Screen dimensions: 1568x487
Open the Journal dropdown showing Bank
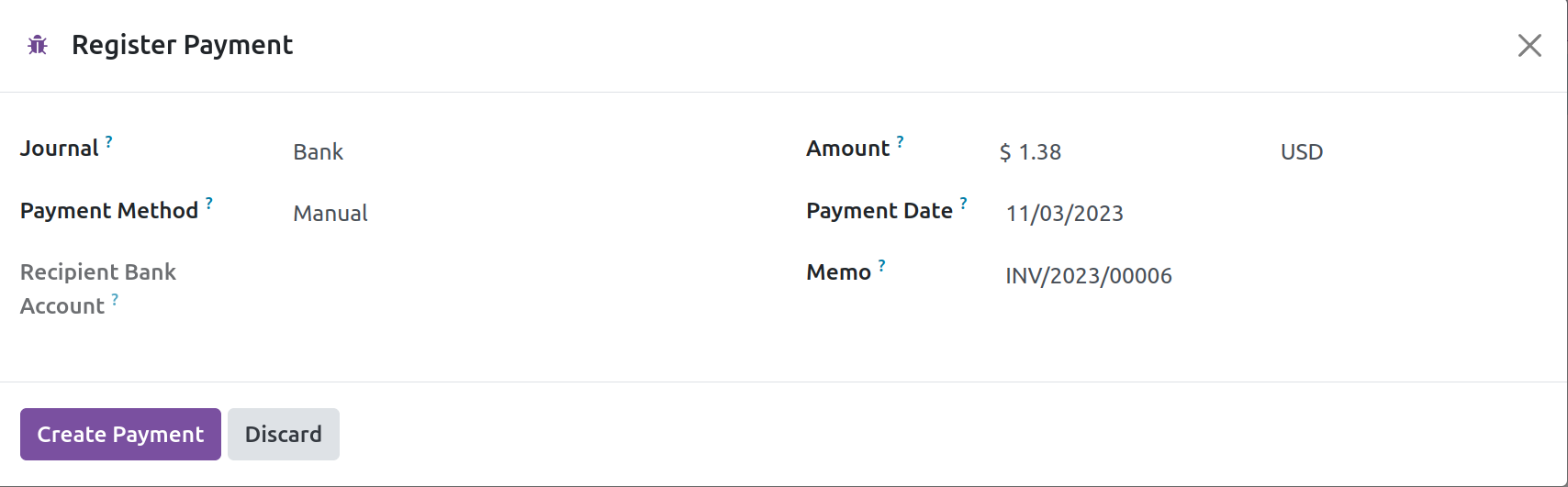(x=514, y=152)
